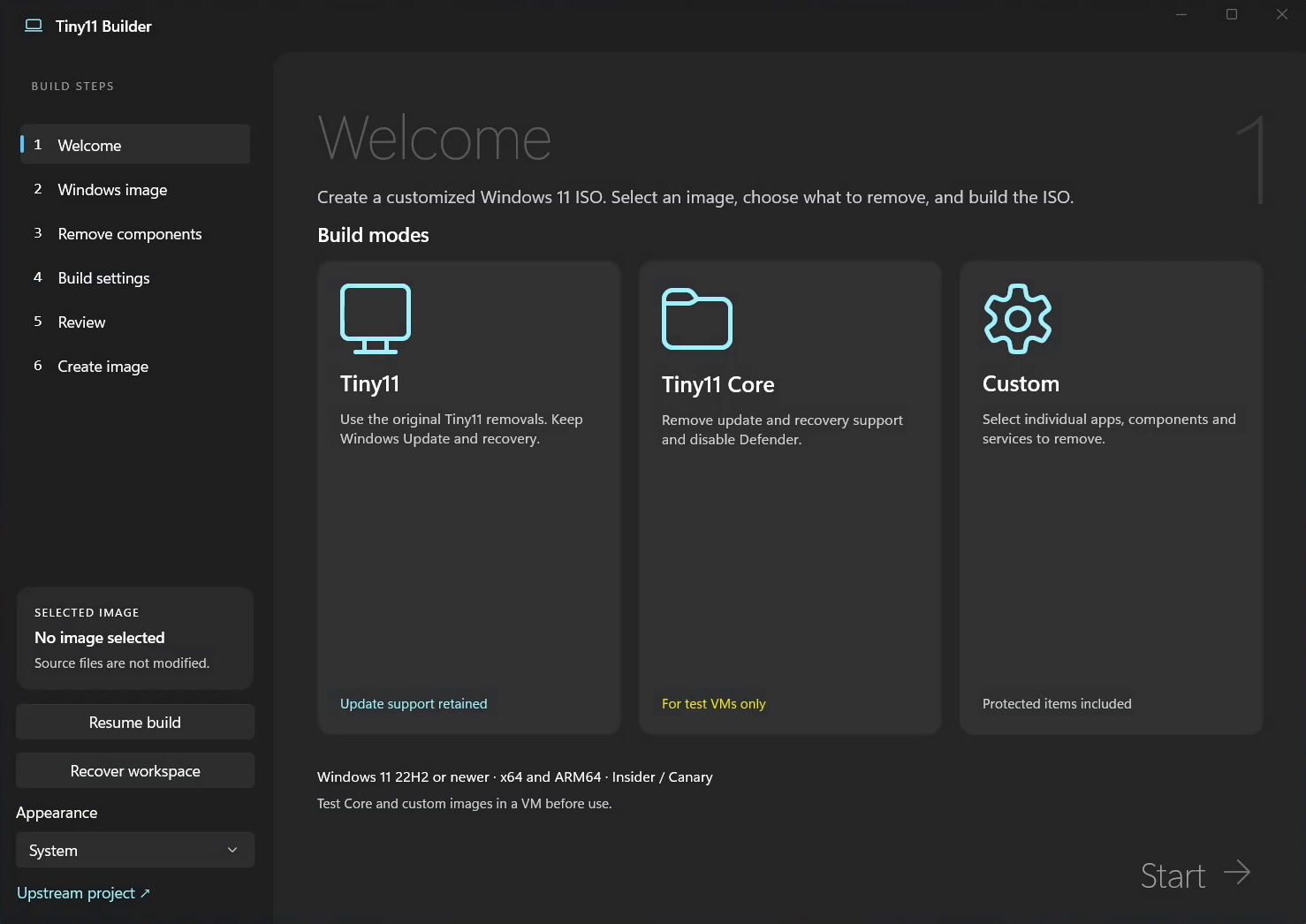Choose the Tiny11 build mode heading

tap(369, 383)
